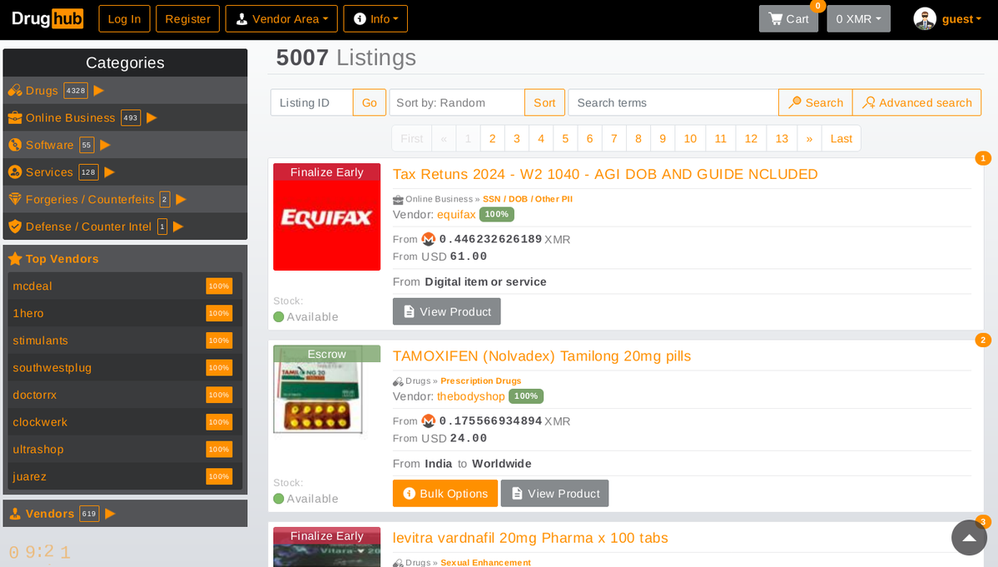
Task: Go to results page 5
Action: (565, 139)
